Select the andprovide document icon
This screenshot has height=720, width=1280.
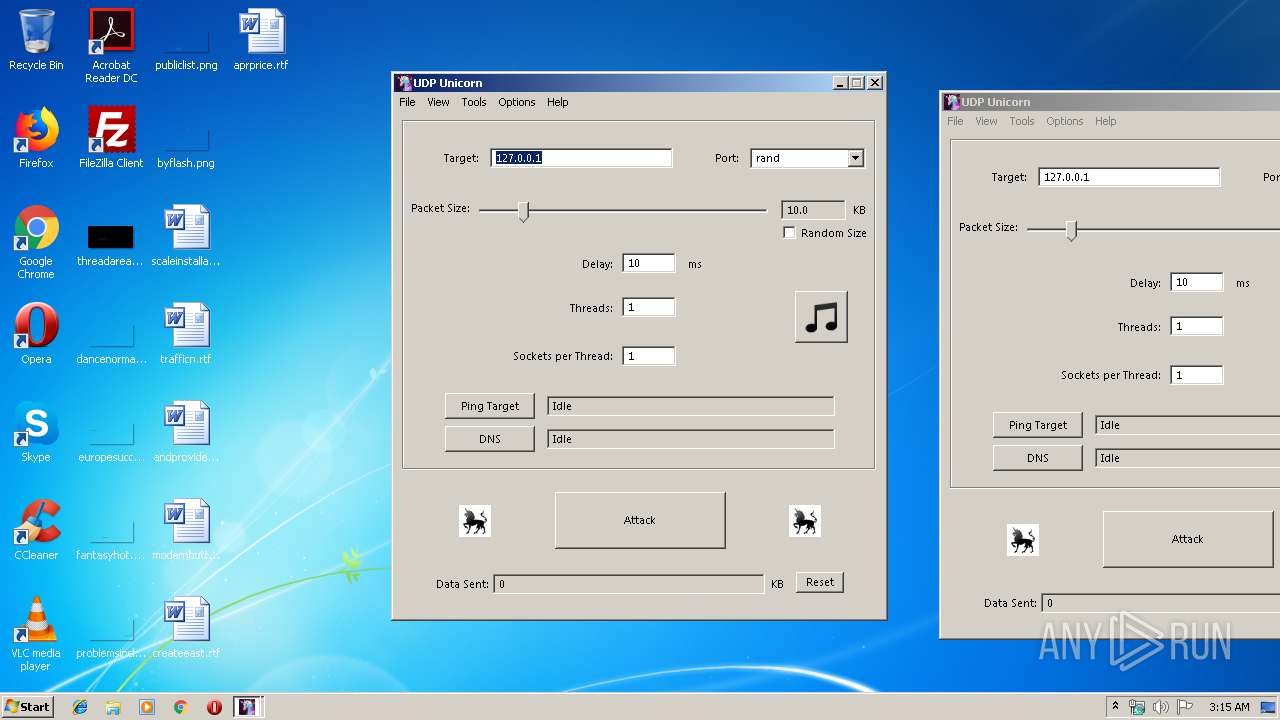(x=186, y=433)
